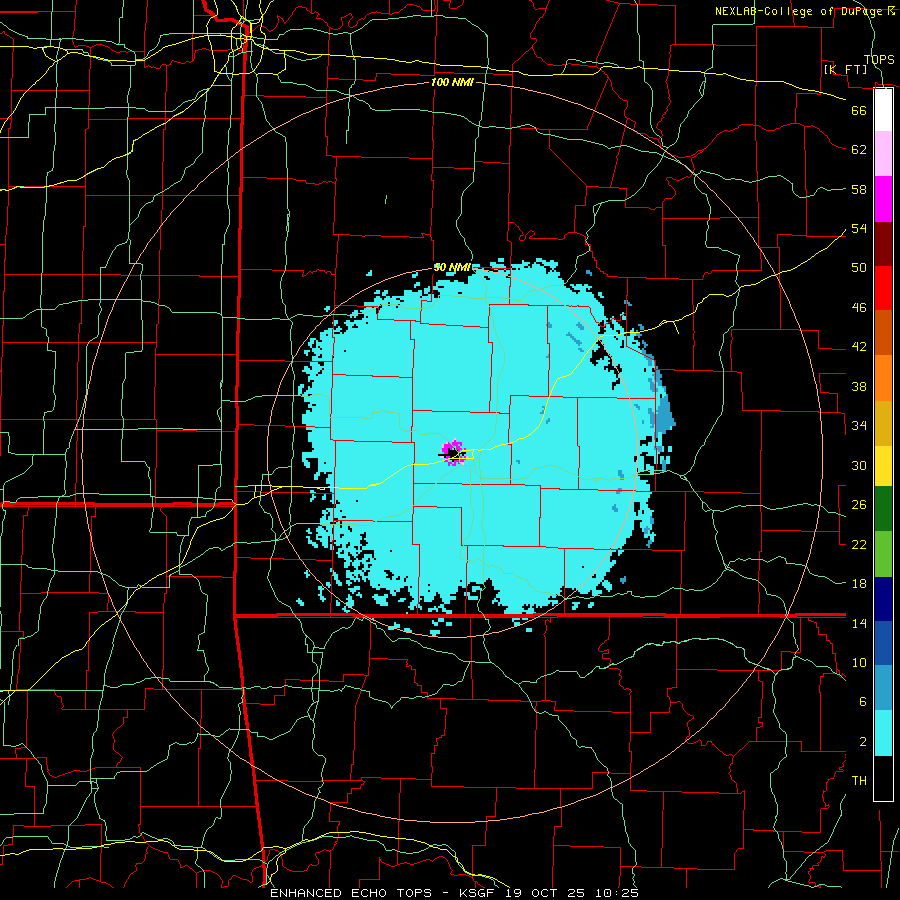Click the [K FT] units label
Image resolution: width=900 pixels, height=900 pixels.
coord(845,69)
